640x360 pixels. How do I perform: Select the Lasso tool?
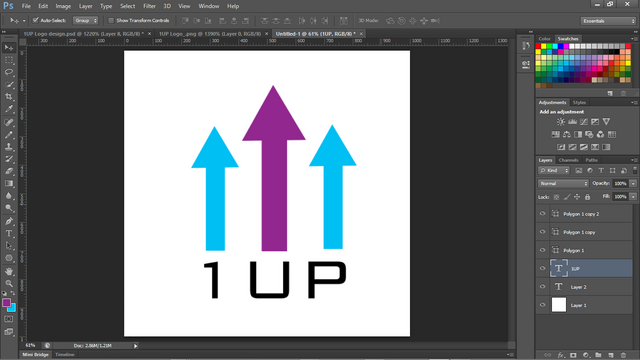coord(9,73)
